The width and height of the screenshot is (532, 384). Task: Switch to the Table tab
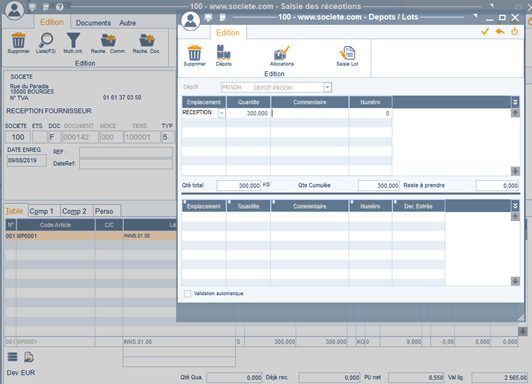(x=14, y=211)
